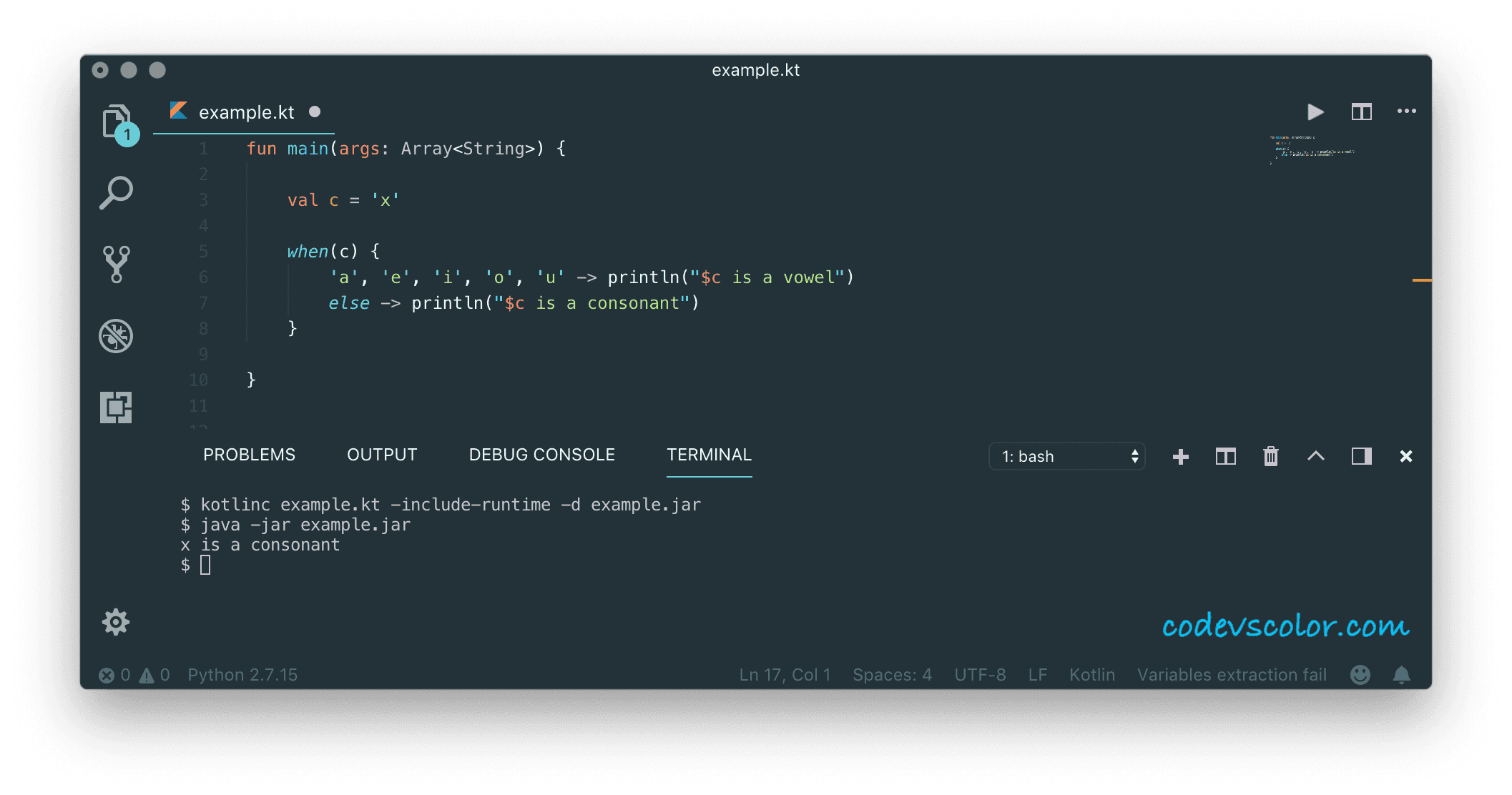Viewport: 1512px width, 795px height.
Task: Click the 'is a vowel' println line
Action: 591,277
